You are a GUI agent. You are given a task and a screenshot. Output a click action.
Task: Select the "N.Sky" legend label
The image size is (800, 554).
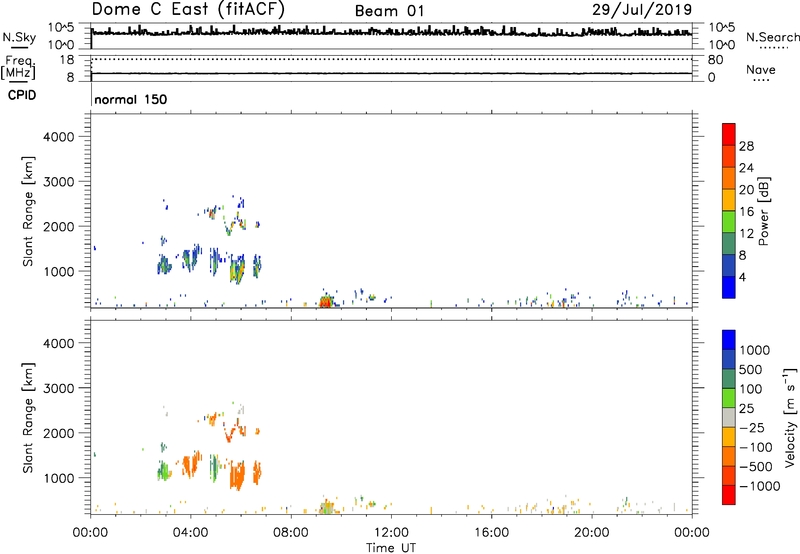point(19,37)
